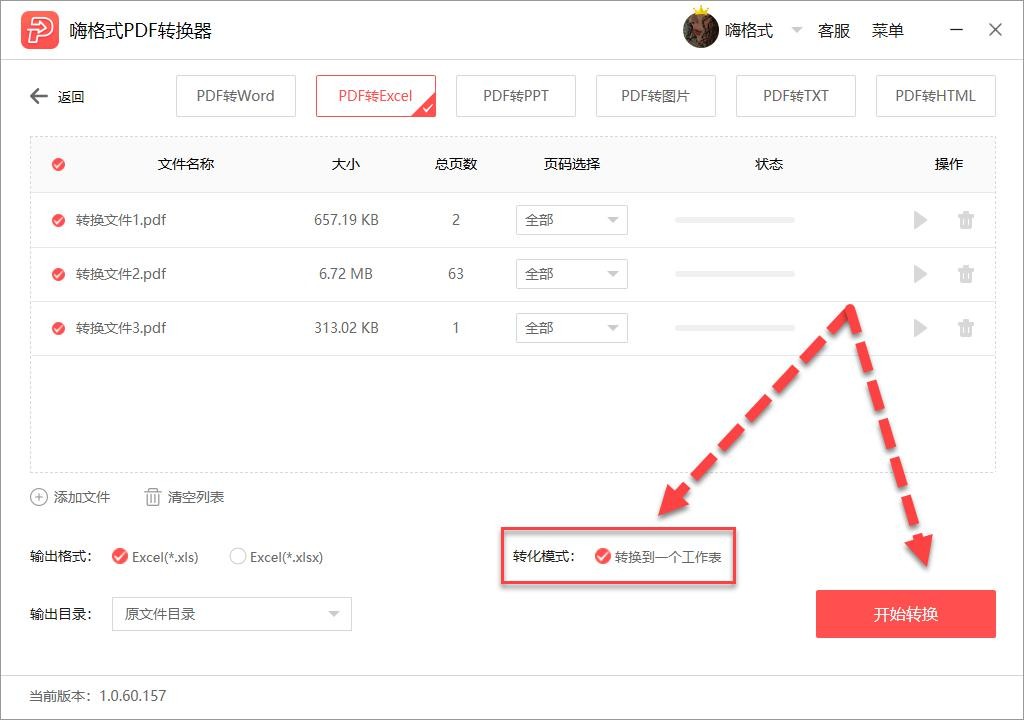This screenshot has height=720, width=1024.
Task: Click size value 6.72 MB
Action: pyautogui.click(x=346, y=274)
